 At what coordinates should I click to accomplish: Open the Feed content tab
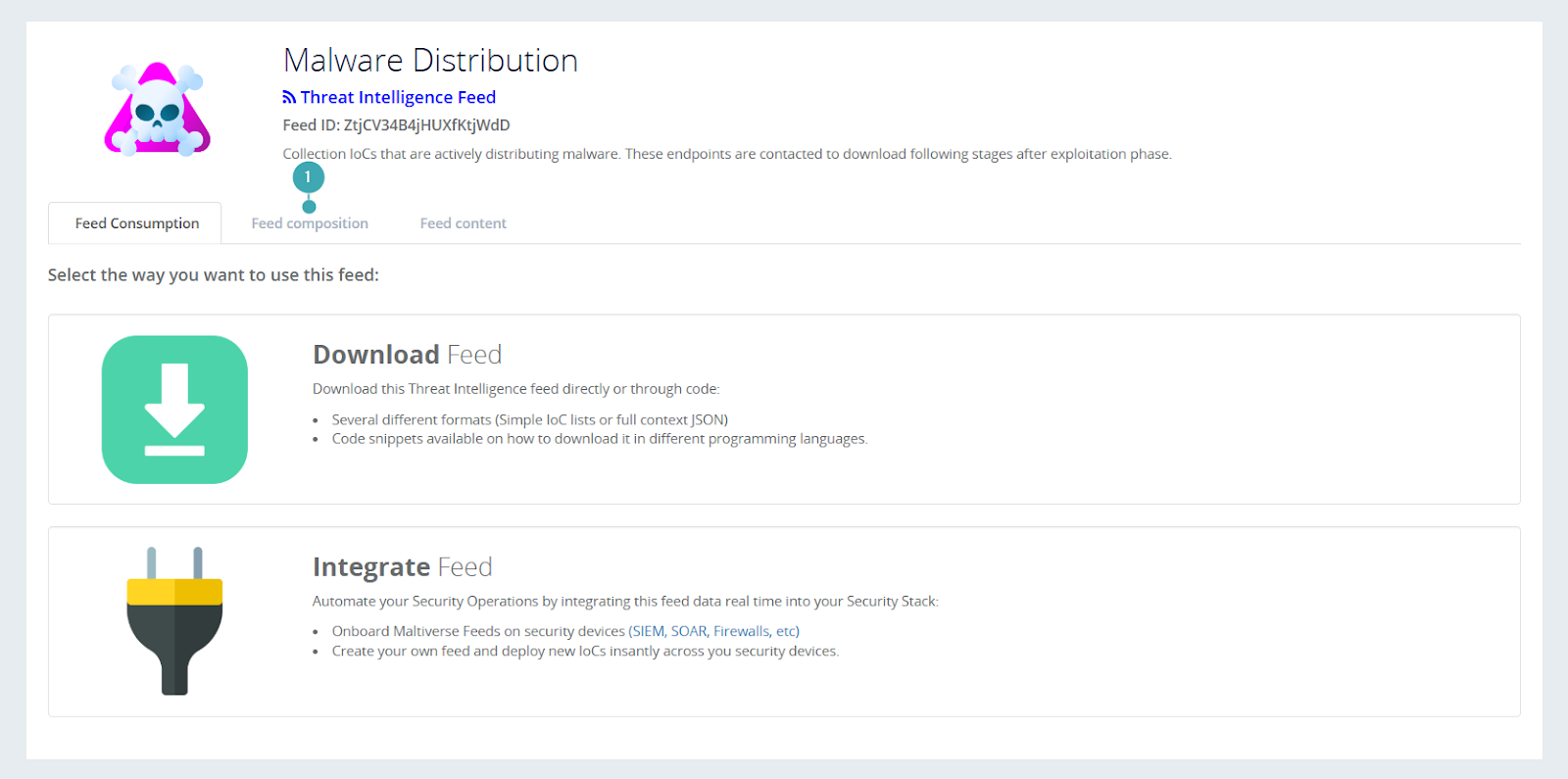coord(463,223)
